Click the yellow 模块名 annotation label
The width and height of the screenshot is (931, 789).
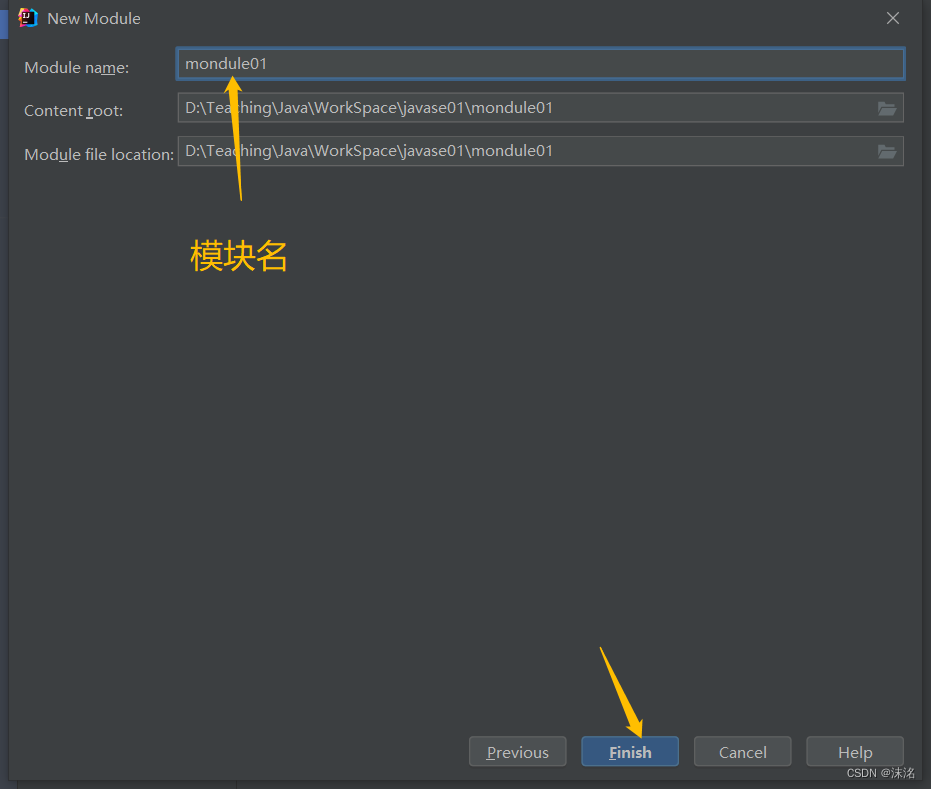click(x=238, y=257)
